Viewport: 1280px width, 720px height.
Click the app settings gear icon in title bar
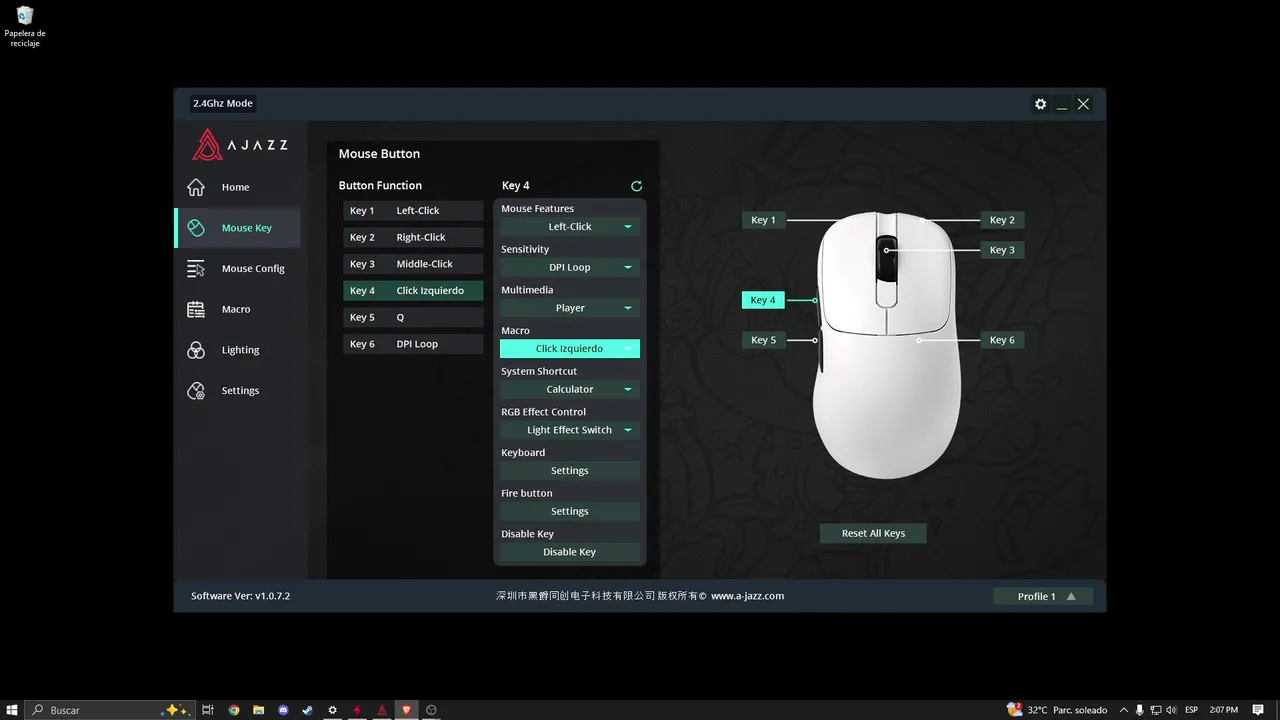pyautogui.click(x=1040, y=104)
